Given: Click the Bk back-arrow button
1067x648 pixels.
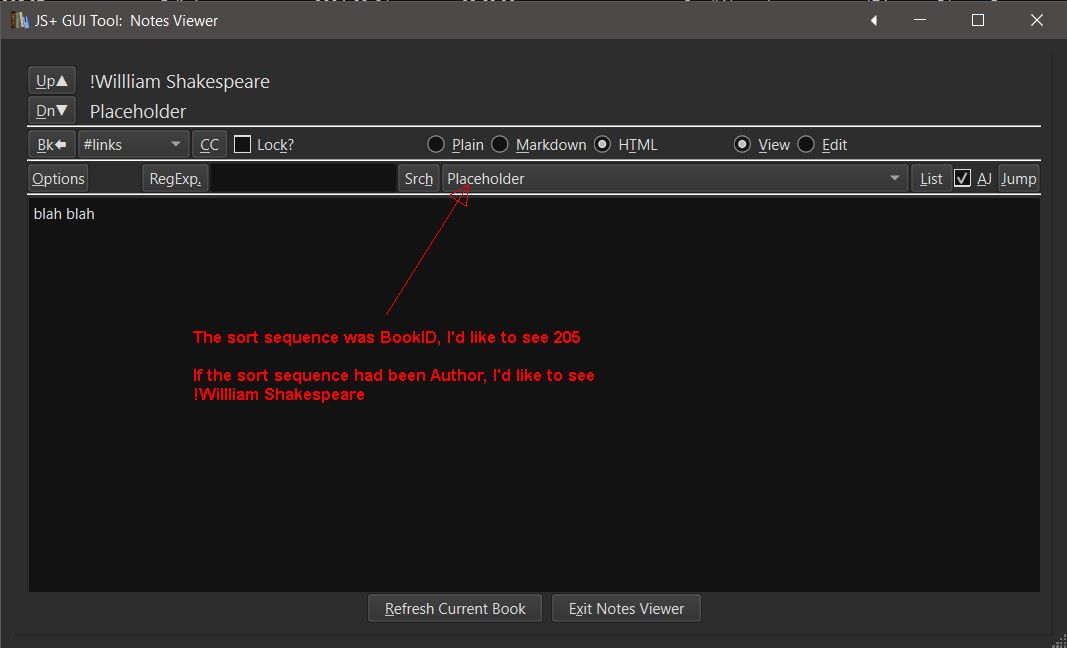Looking at the screenshot, I should (x=52, y=144).
